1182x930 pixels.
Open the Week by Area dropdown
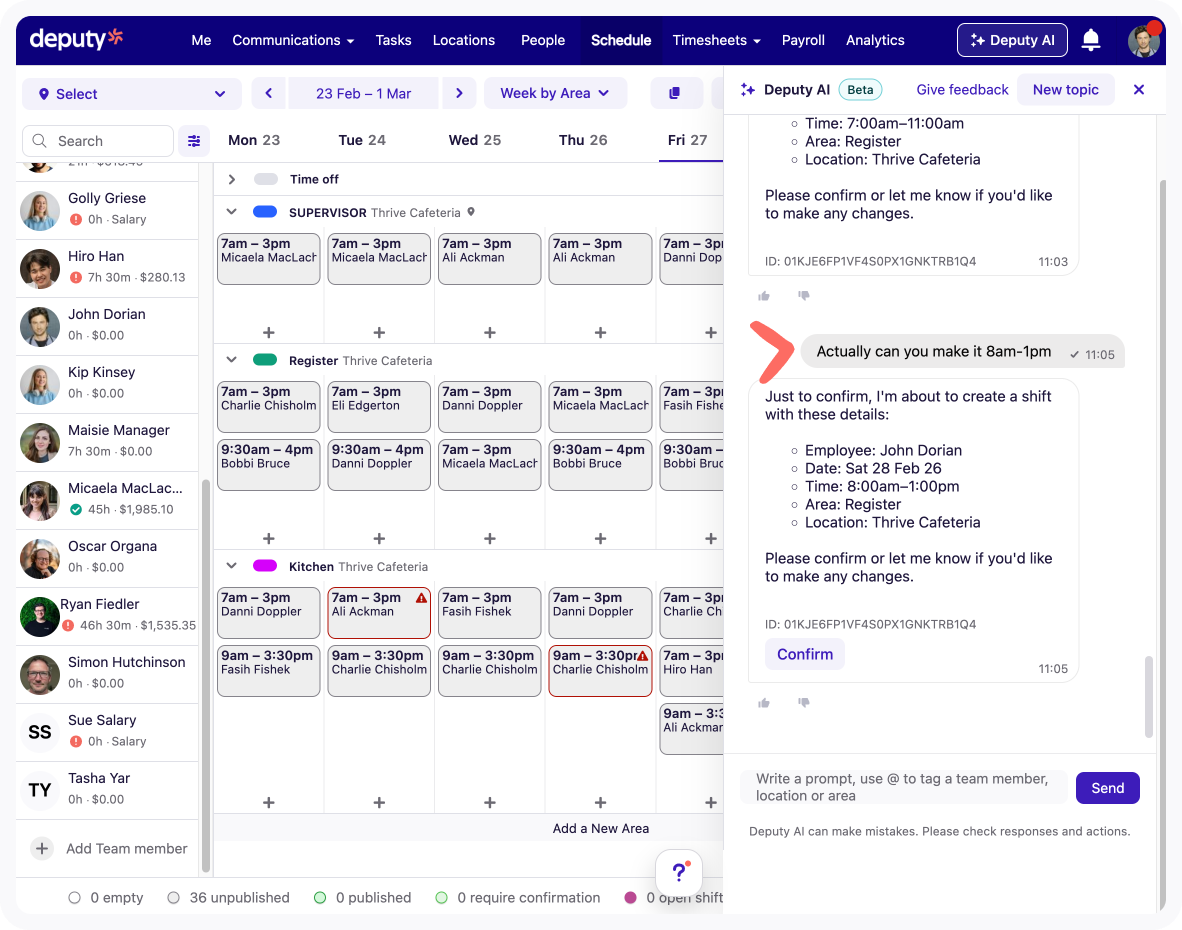555,93
